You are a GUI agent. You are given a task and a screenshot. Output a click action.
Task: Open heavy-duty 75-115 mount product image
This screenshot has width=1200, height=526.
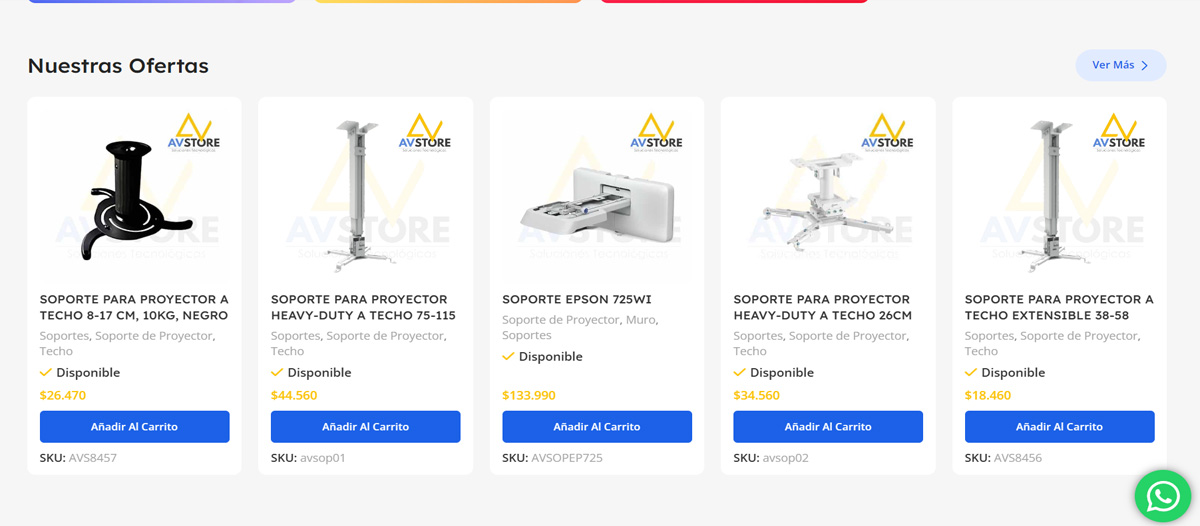pos(365,190)
